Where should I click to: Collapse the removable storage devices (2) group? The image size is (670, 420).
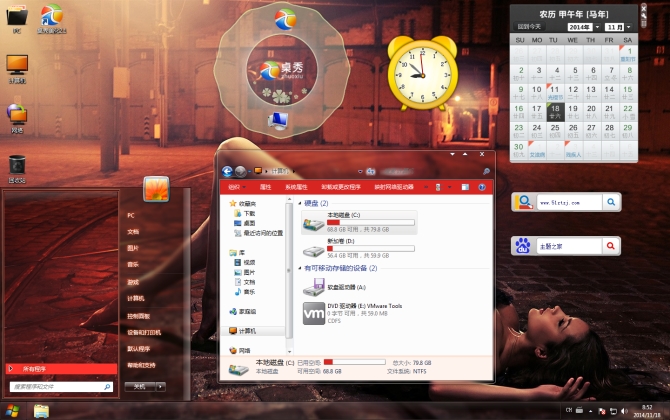pos(300,268)
